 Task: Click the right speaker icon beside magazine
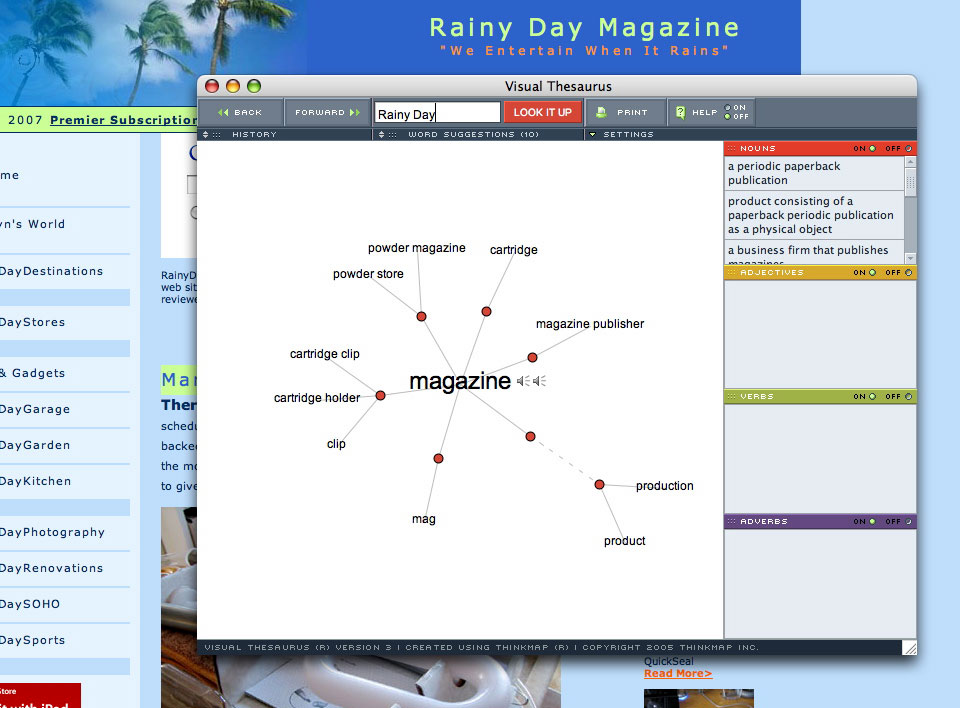click(x=539, y=381)
